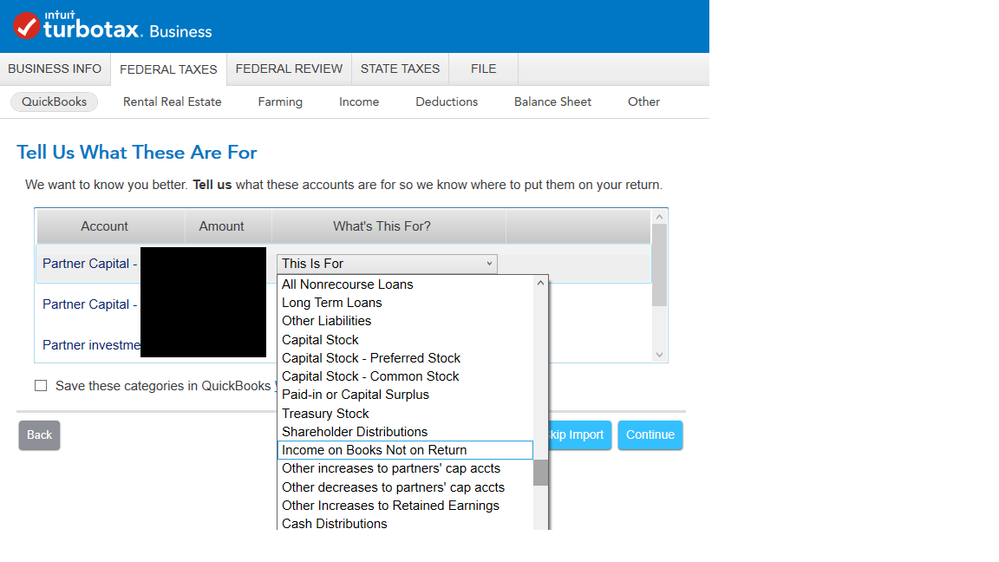Choose Long Term Loans option
The width and height of the screenshot is (999, 562).
tap(405, 303)
